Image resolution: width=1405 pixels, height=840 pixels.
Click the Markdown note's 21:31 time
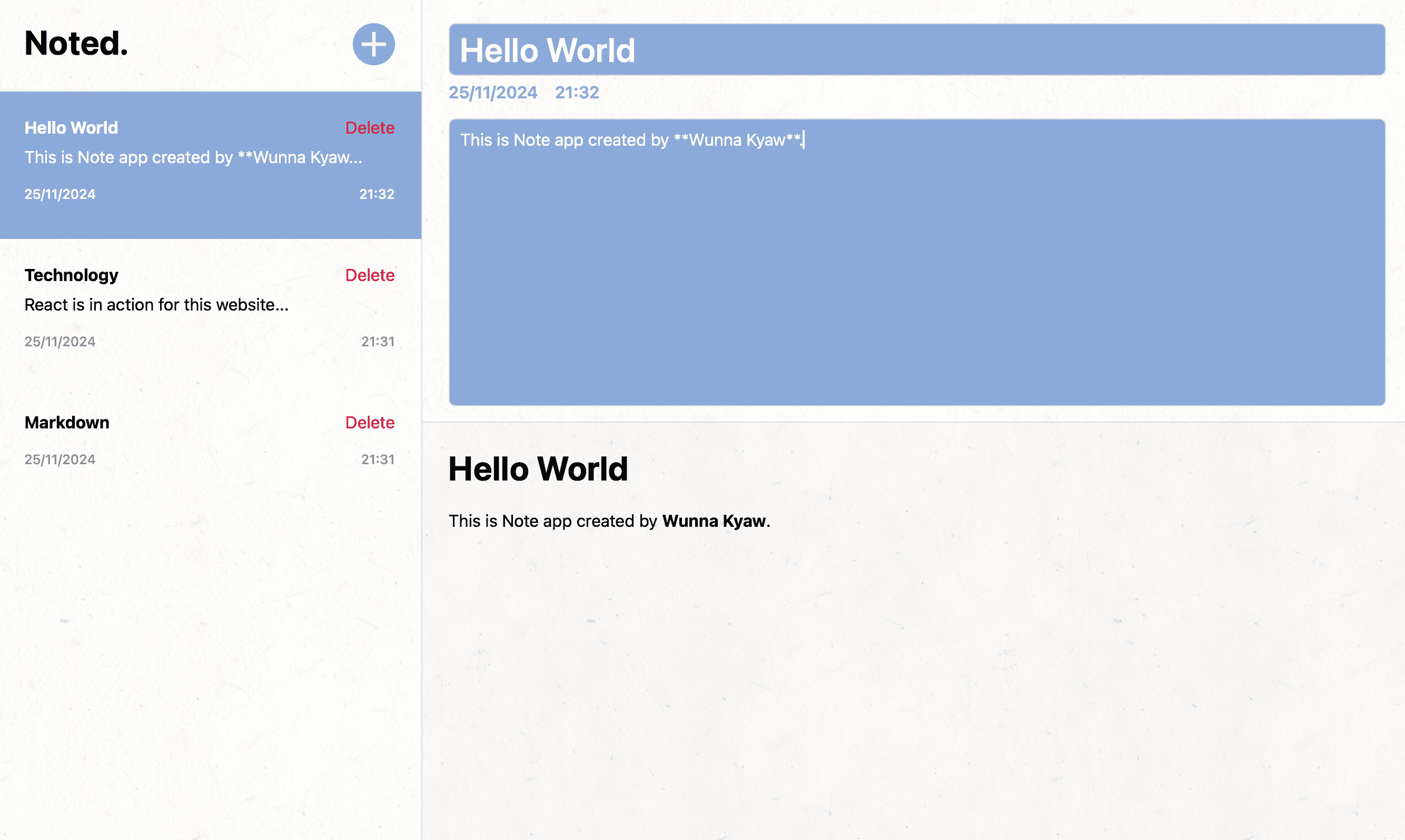tap(377, 459)
